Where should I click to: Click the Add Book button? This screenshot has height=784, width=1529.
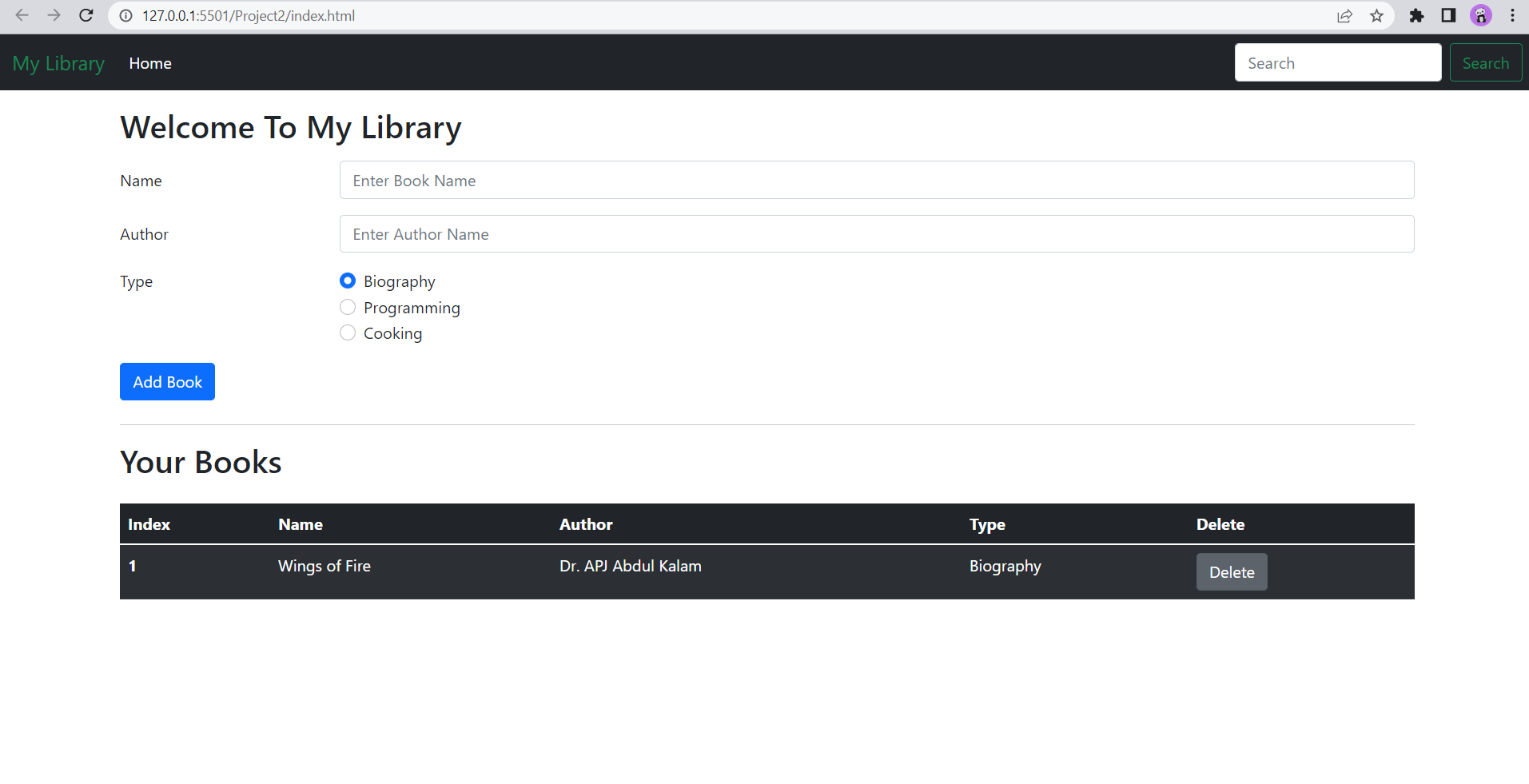pos(167,381)
